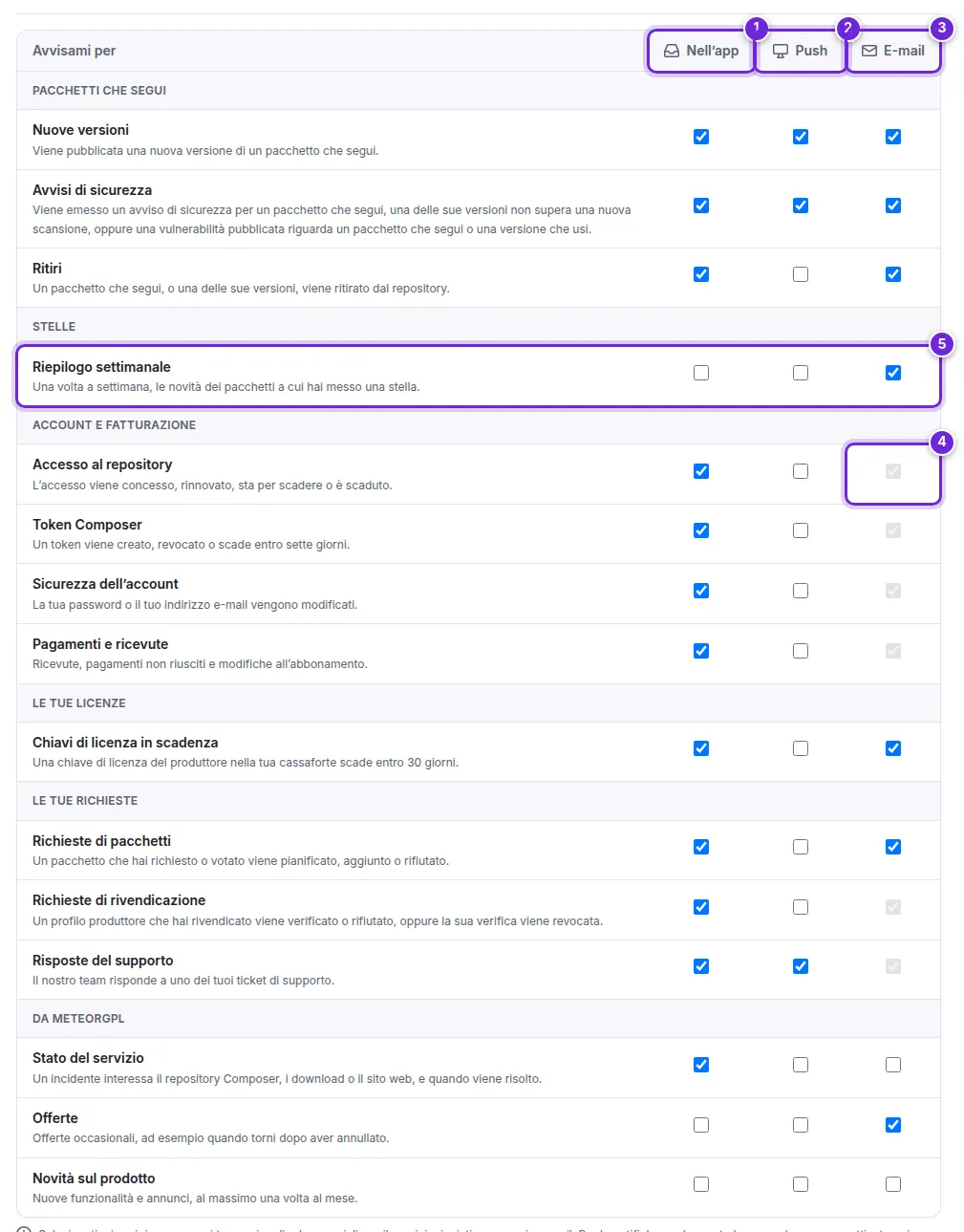Click the envelope icon beside E-mail
This screenshot has width=964, height=1232.
click(x=869, y=51)
